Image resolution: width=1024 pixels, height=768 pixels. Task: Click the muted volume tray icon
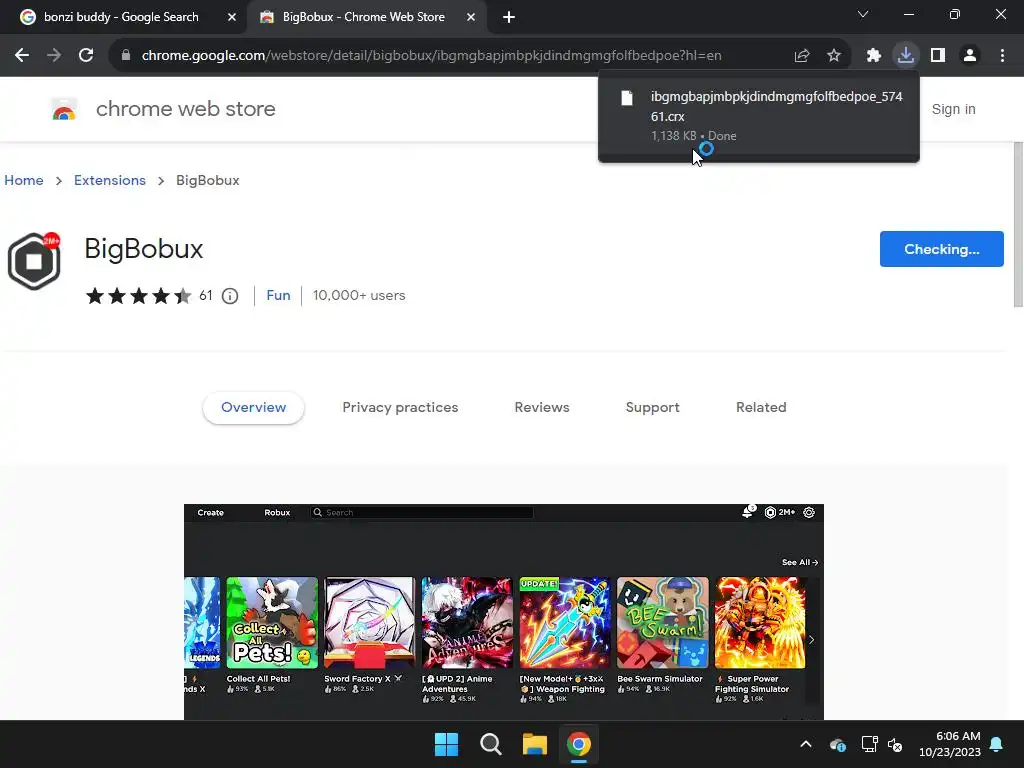[x=895, y=744]
